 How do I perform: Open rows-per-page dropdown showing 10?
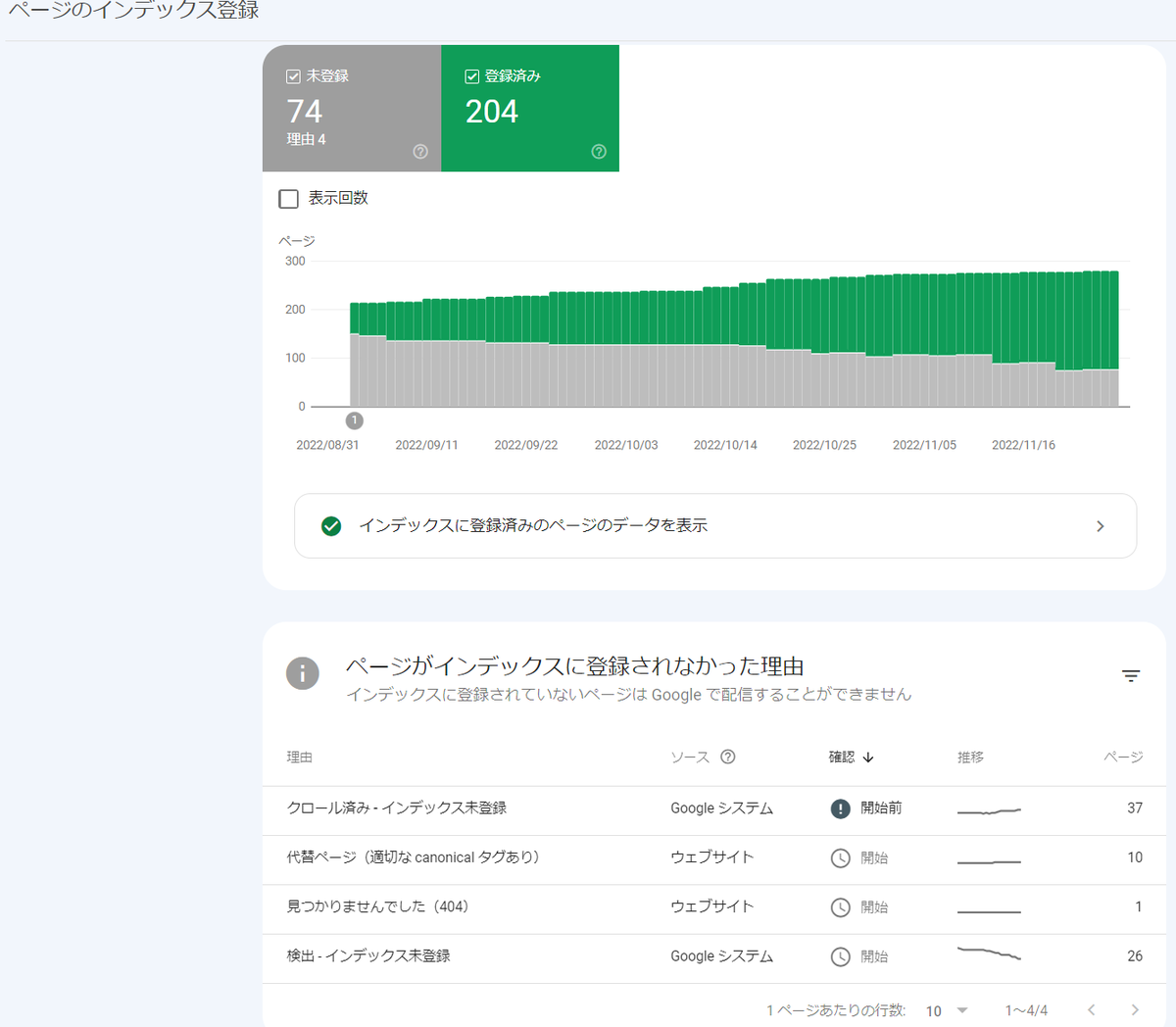[x=947, y=1010]
